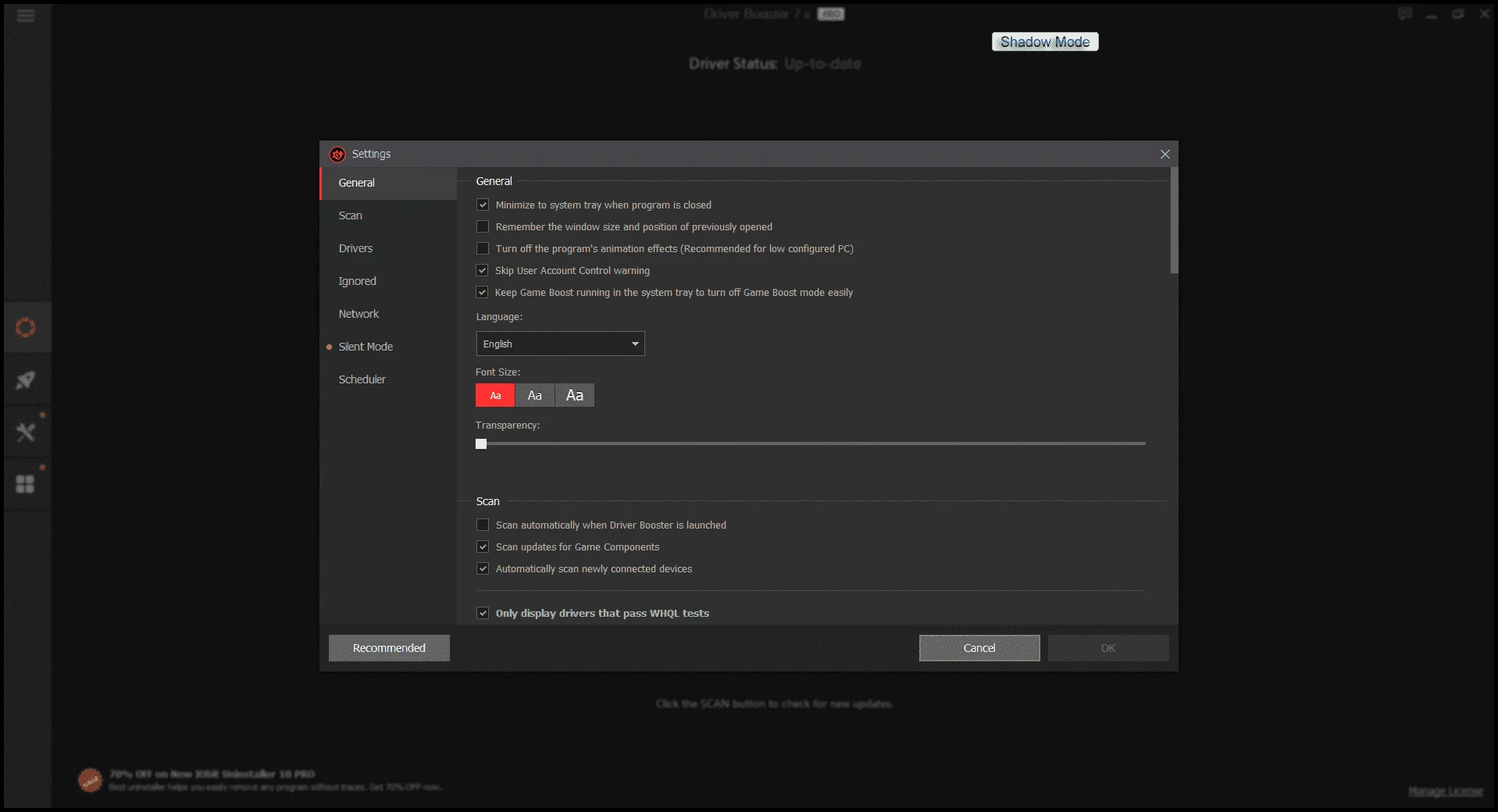
Task: Open the hamburger menu in Driver Booster
Action: 26,16
